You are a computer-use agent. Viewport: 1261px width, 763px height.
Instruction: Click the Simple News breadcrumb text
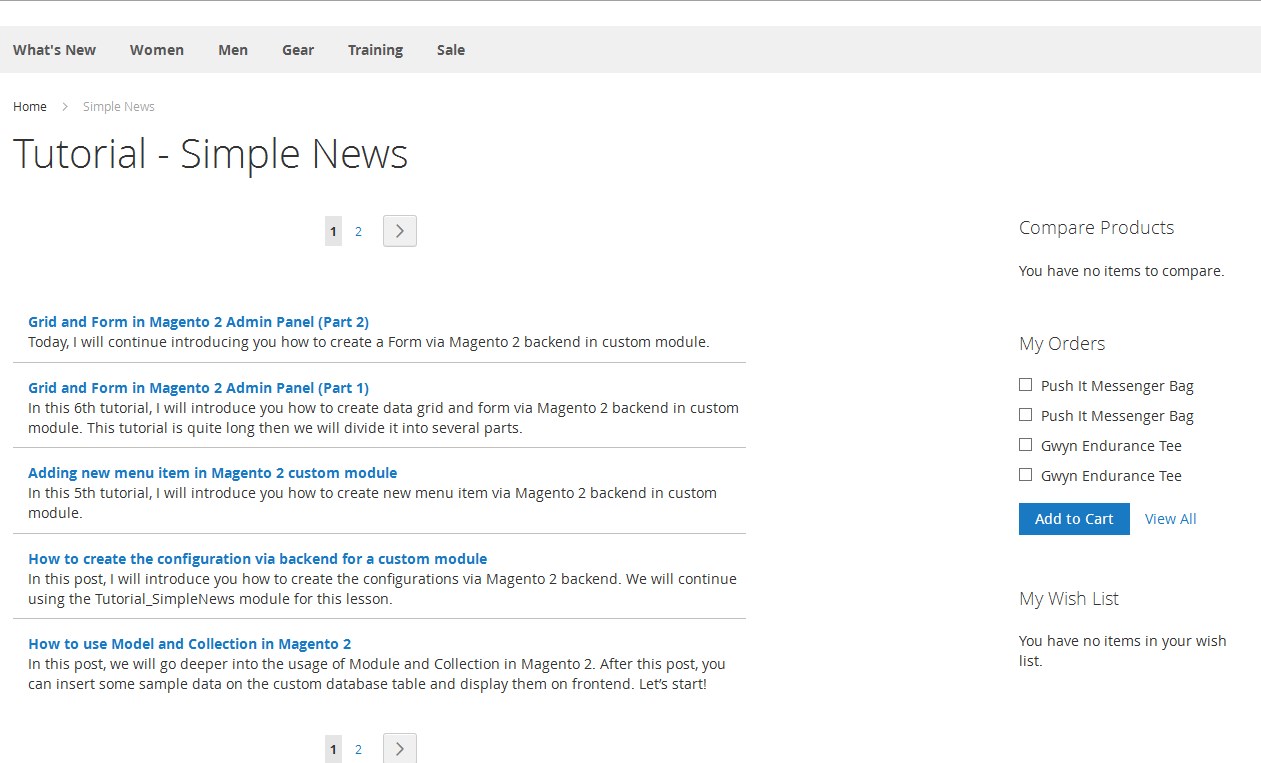(119, 107)
